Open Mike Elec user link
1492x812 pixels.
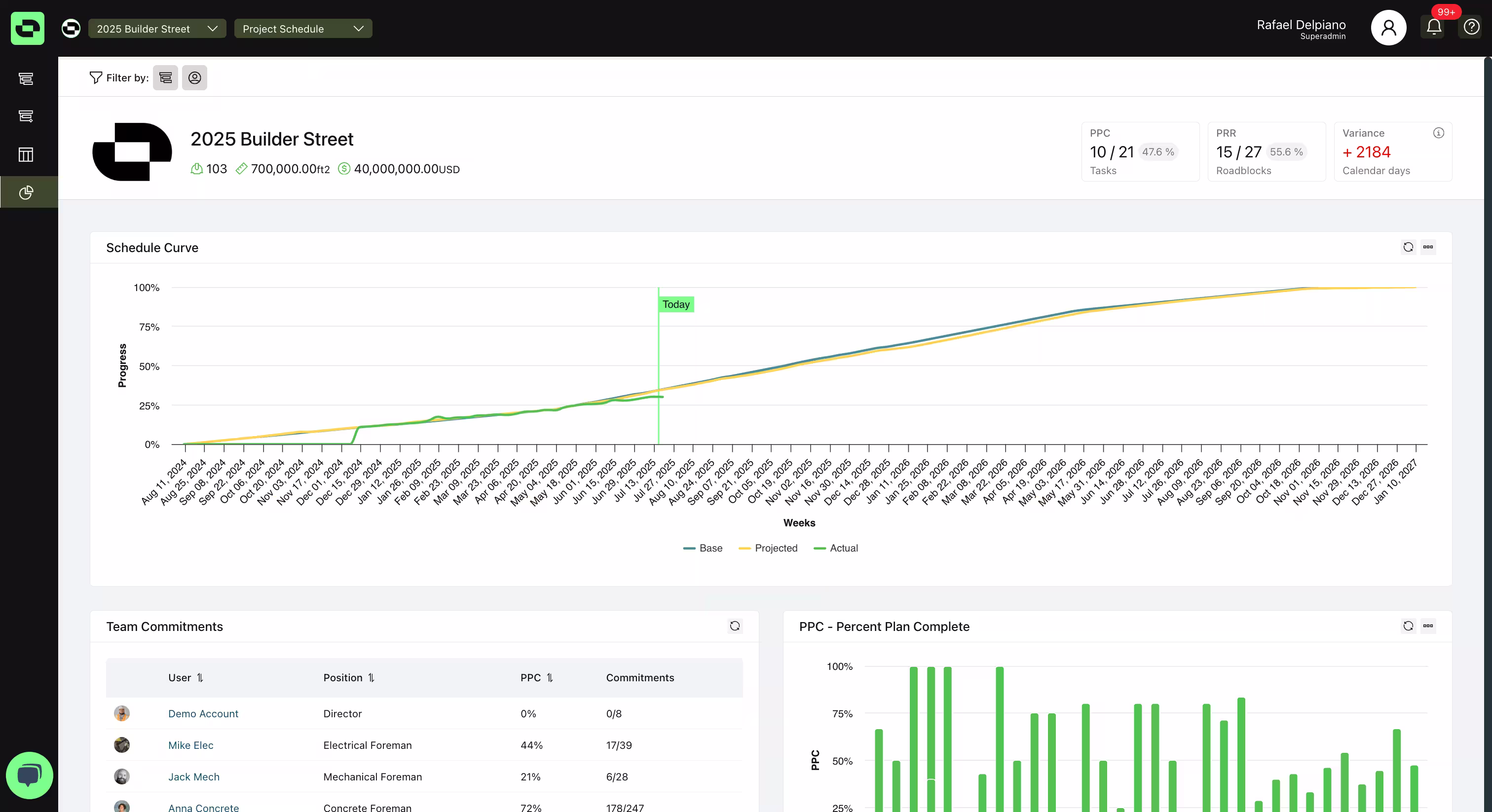click(x=190, y=745)
